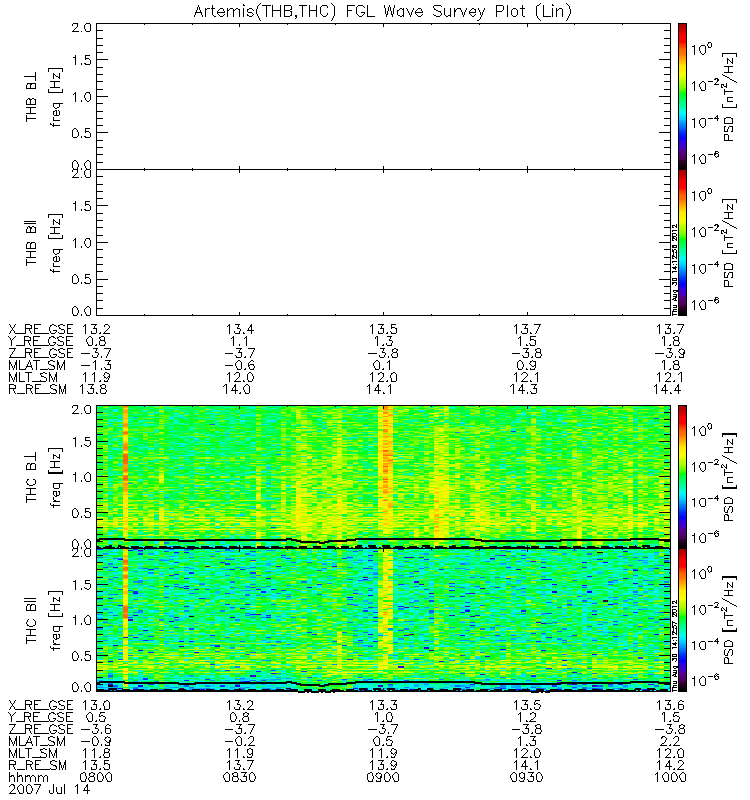The image size is (750, 800).
Task: Click the "1.1" Y_RE_GSE value
Action: [x=240, y=341]
